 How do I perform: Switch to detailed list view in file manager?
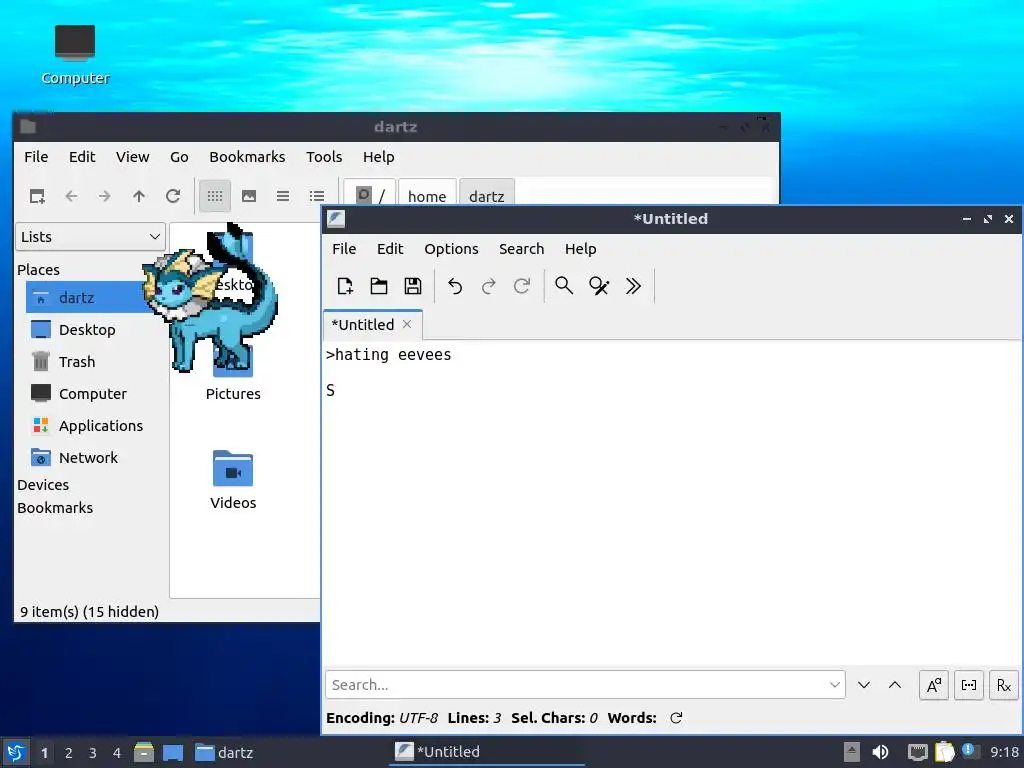coord(317,196)
